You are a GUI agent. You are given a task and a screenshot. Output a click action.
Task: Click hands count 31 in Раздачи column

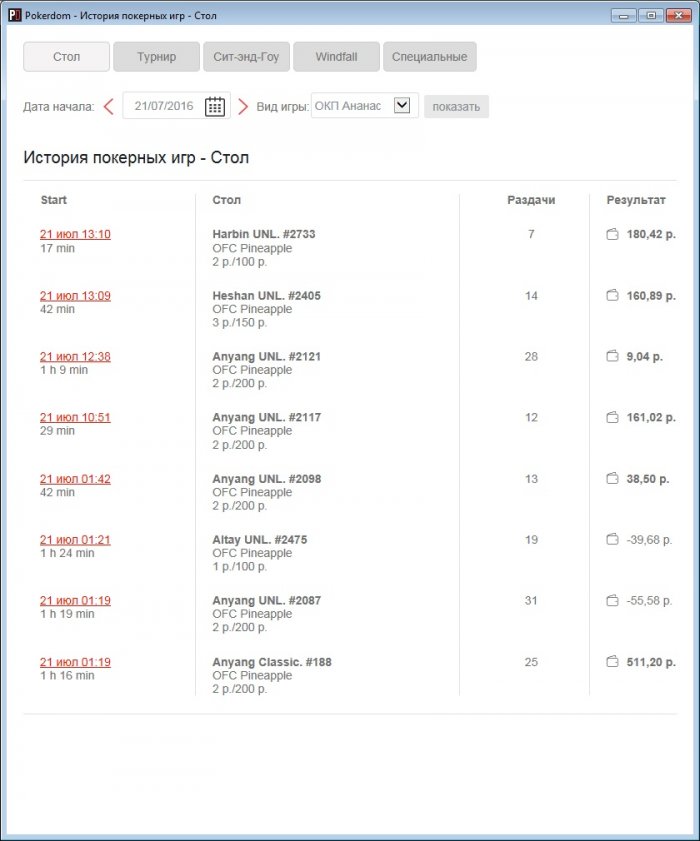[x=531, y=601]
